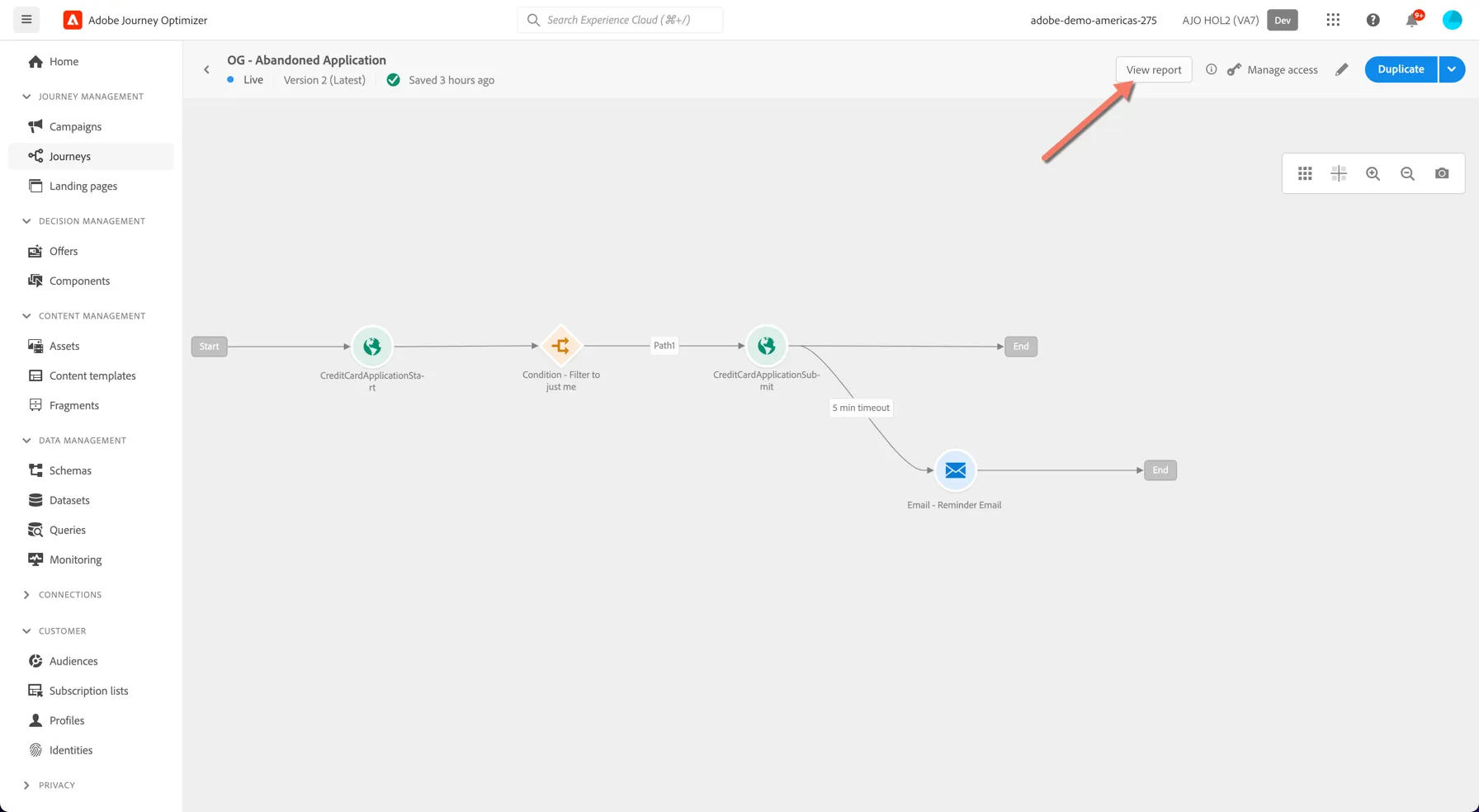Select the Path1 label on the canvas
The height and width of the screenshot is (812, 1479).
coord(664,346)
